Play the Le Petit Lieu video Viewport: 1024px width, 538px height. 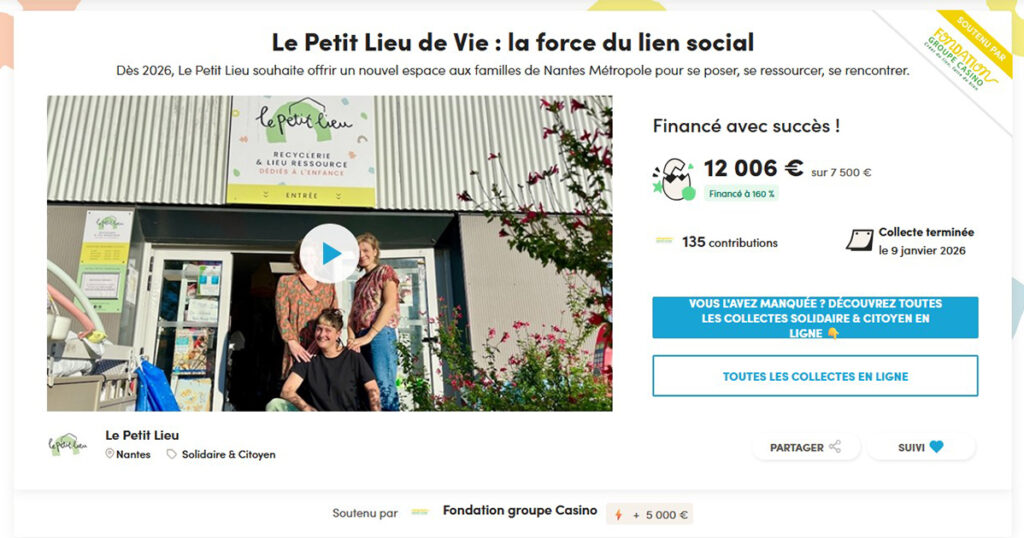[x=329, y=253]
